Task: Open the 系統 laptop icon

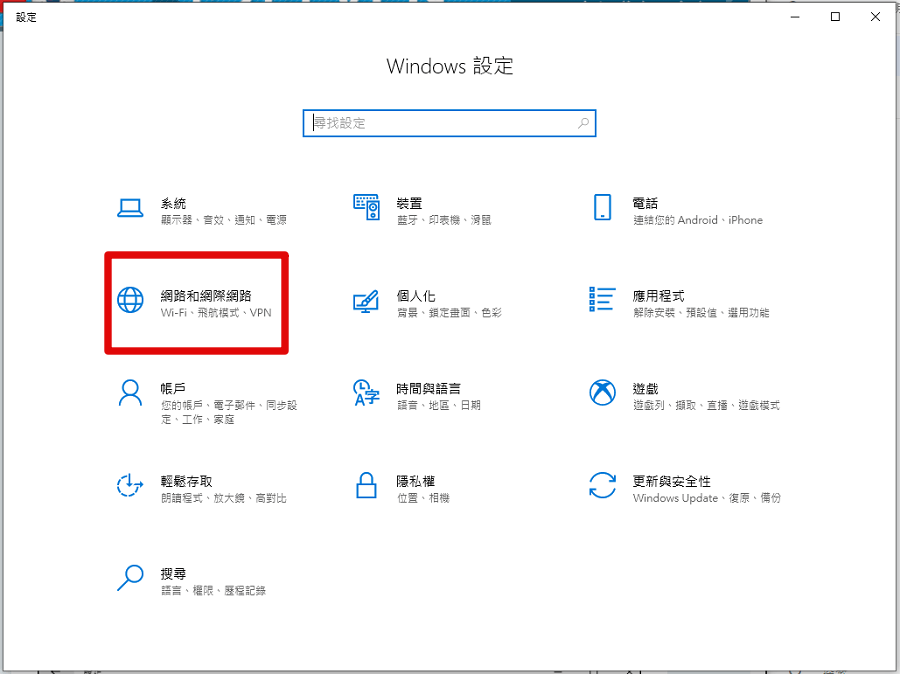Action: click(130, 208)
